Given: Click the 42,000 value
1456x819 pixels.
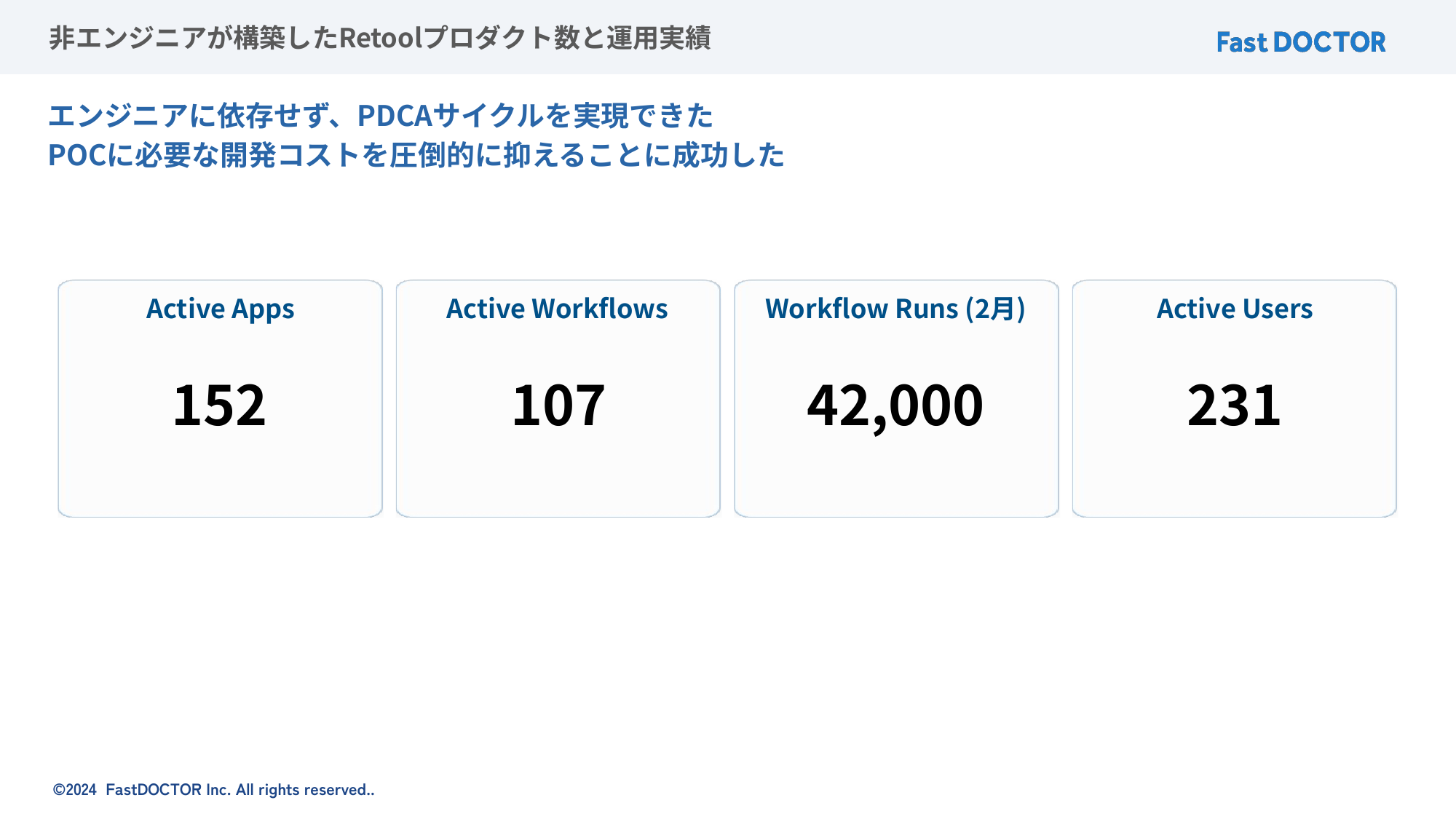Looking at the screenshot, I should pos(895,405).
